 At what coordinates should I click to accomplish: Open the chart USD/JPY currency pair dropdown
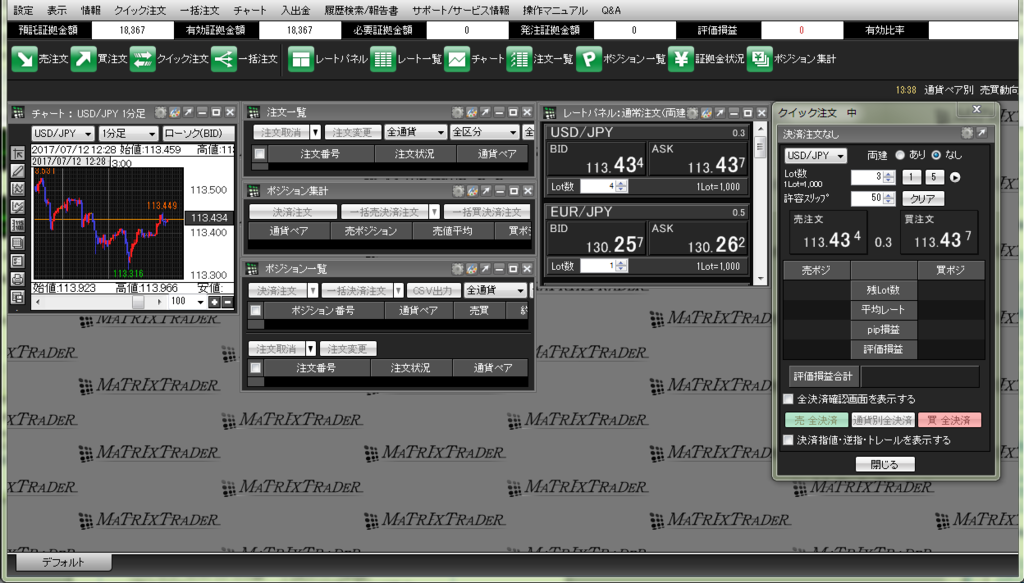(x=63, y=133)
